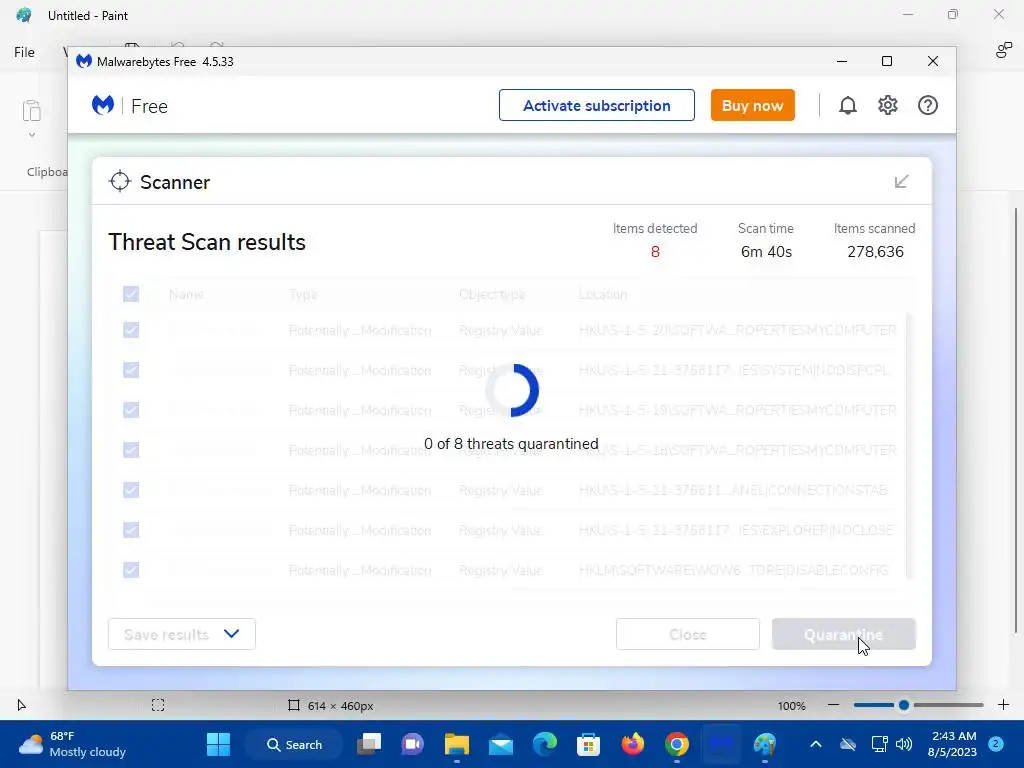The width and height of the screenshot is (1024, 768).
Task: Expand the Paste dropdown arrow in Paint
Action: coord(31,135)
